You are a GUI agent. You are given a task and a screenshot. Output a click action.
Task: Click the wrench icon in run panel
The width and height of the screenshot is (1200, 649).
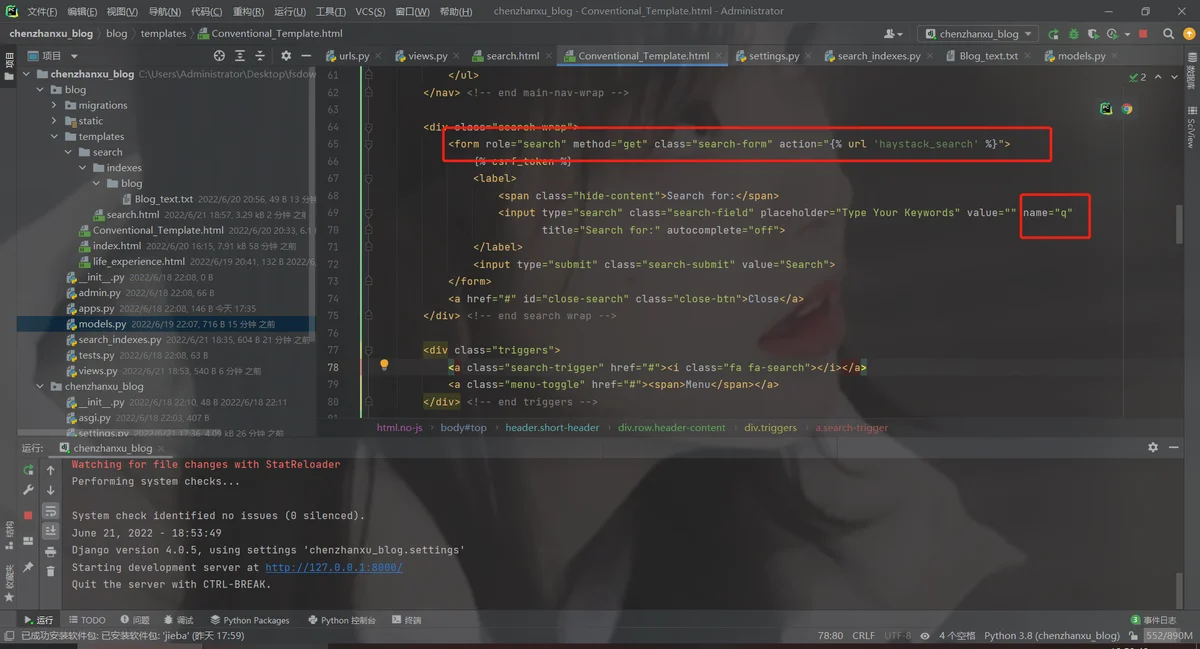(29, 490)
